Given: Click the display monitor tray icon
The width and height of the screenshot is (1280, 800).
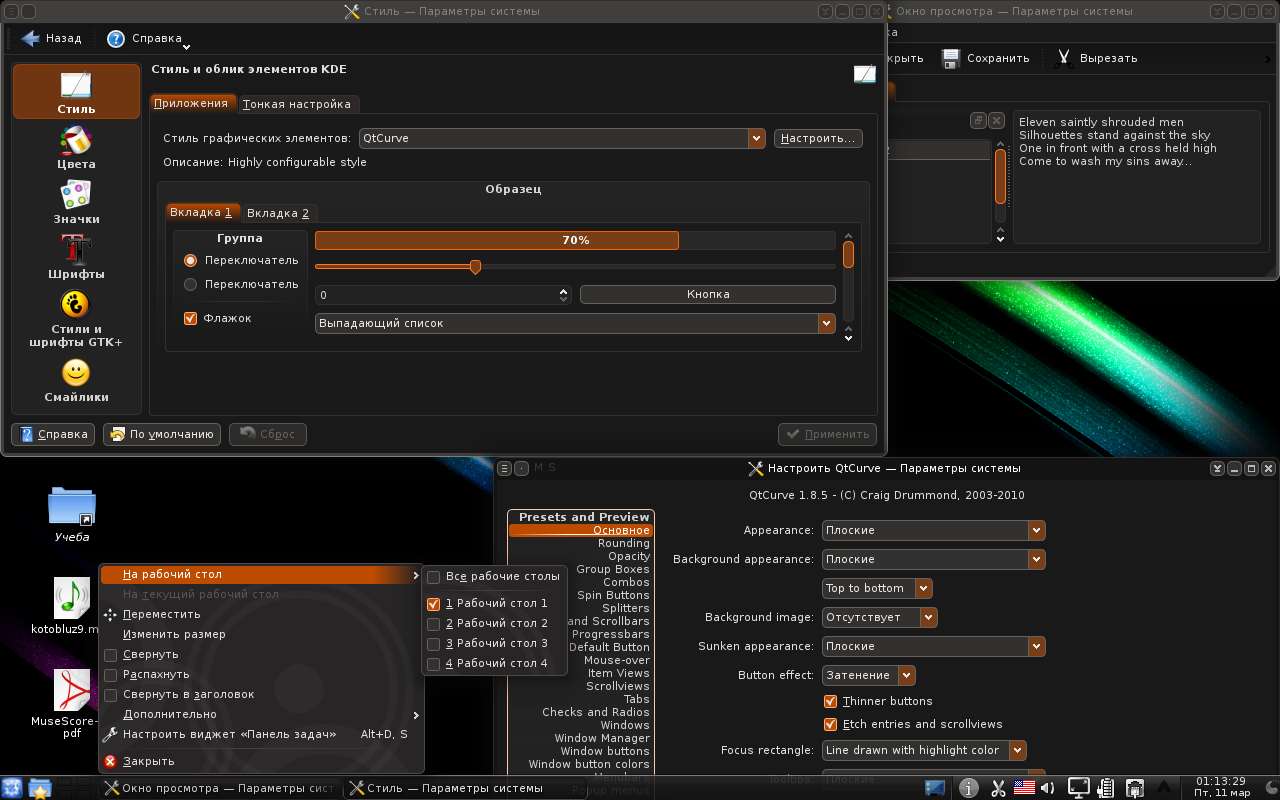Looking at the screenshot, I should point(1079,788).
